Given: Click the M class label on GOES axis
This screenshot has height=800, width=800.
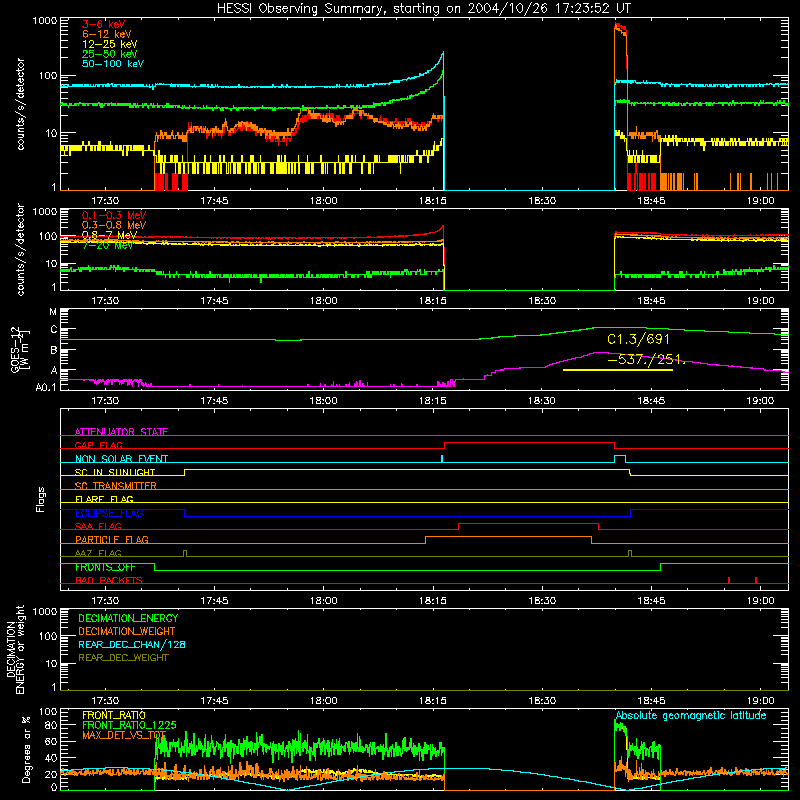Looking at the screenshot, I should click(53, 312).
